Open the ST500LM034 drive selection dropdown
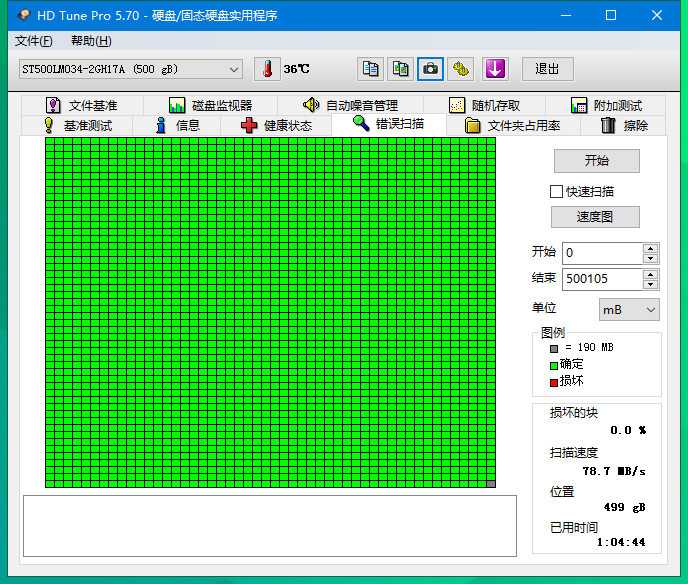The image size is (688, 584). coord(131,69)
